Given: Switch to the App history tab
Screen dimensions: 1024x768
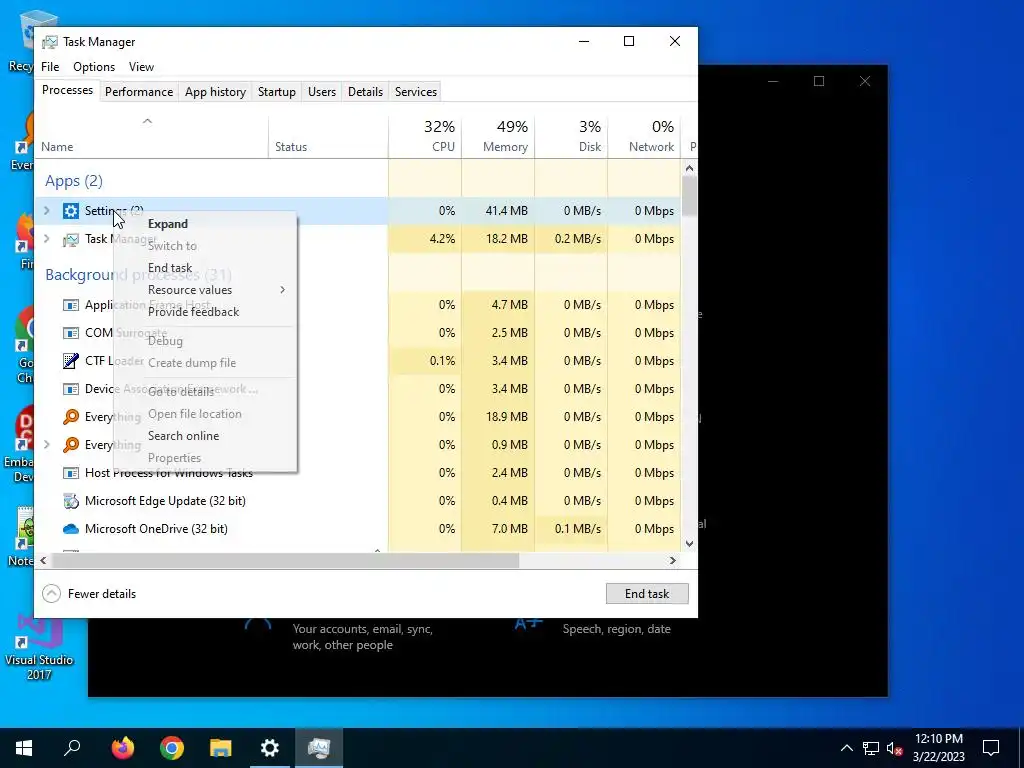Looking at the screenshot, I should [216, 92].
